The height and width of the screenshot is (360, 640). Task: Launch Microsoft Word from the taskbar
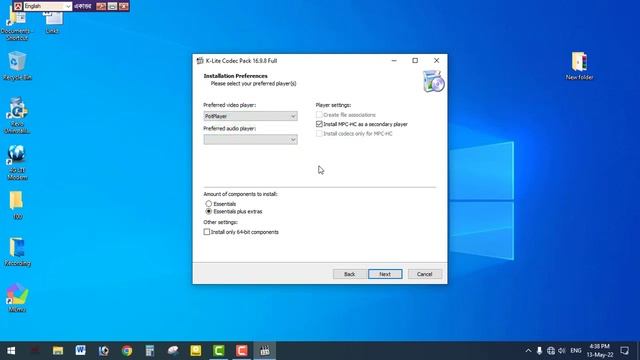click(80, 351)
